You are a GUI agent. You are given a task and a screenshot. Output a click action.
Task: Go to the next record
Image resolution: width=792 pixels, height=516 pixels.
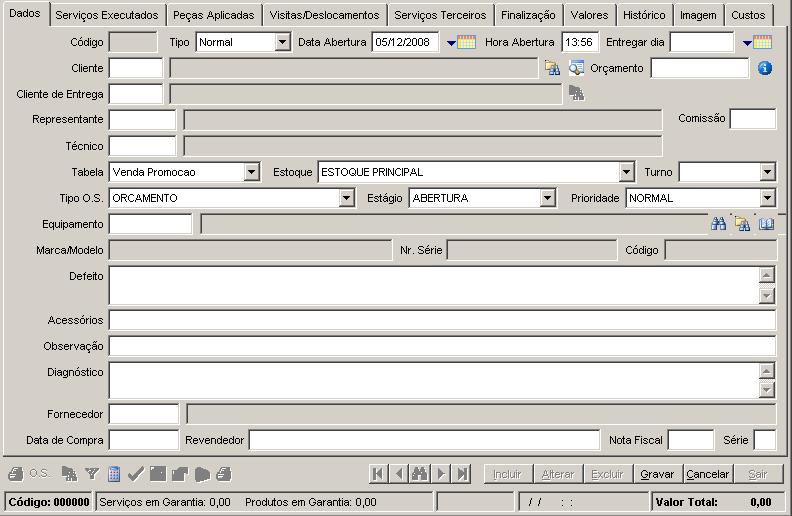tap(441, 474)
